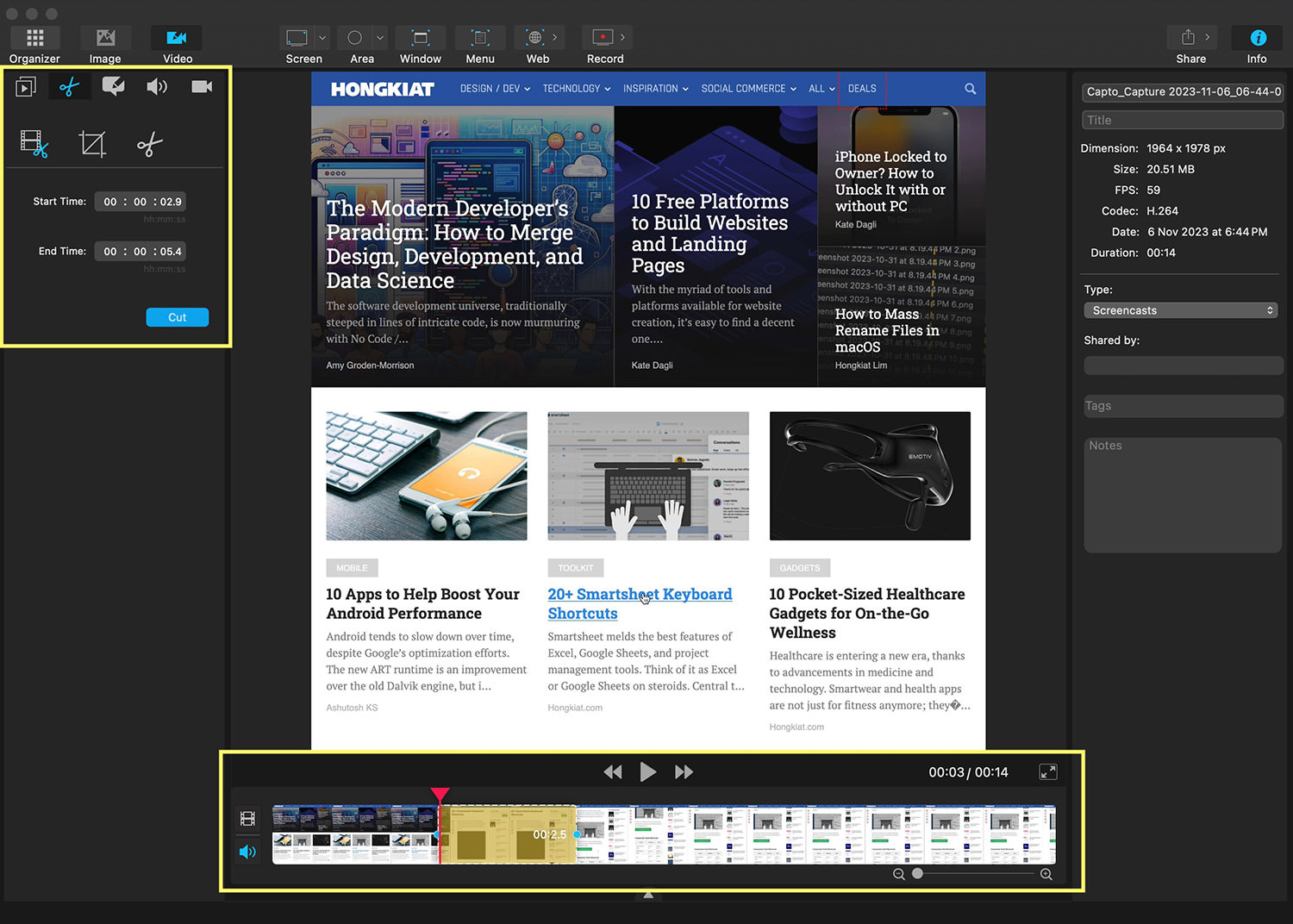Screen dimensions: 1293x924
Task: Expand the Share options chevron
Action: click(1208, 37)
